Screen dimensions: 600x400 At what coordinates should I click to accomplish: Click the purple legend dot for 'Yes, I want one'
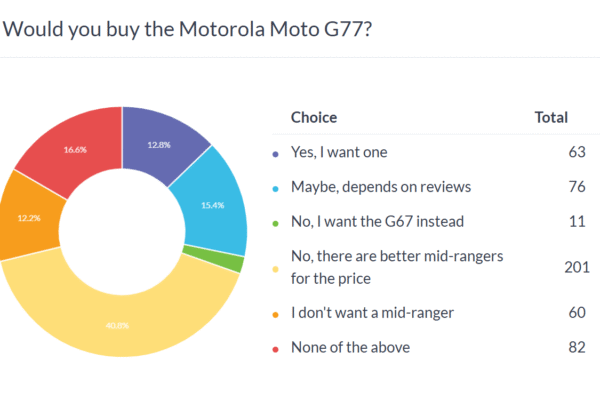tap(276, 153)
